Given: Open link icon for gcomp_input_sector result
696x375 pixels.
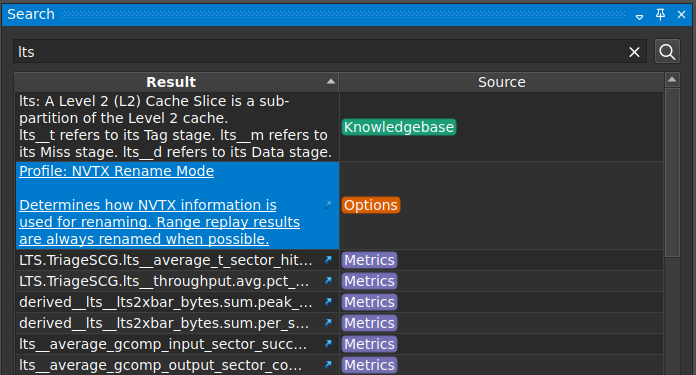Looking at the screenshot, I should coord(328,344).
